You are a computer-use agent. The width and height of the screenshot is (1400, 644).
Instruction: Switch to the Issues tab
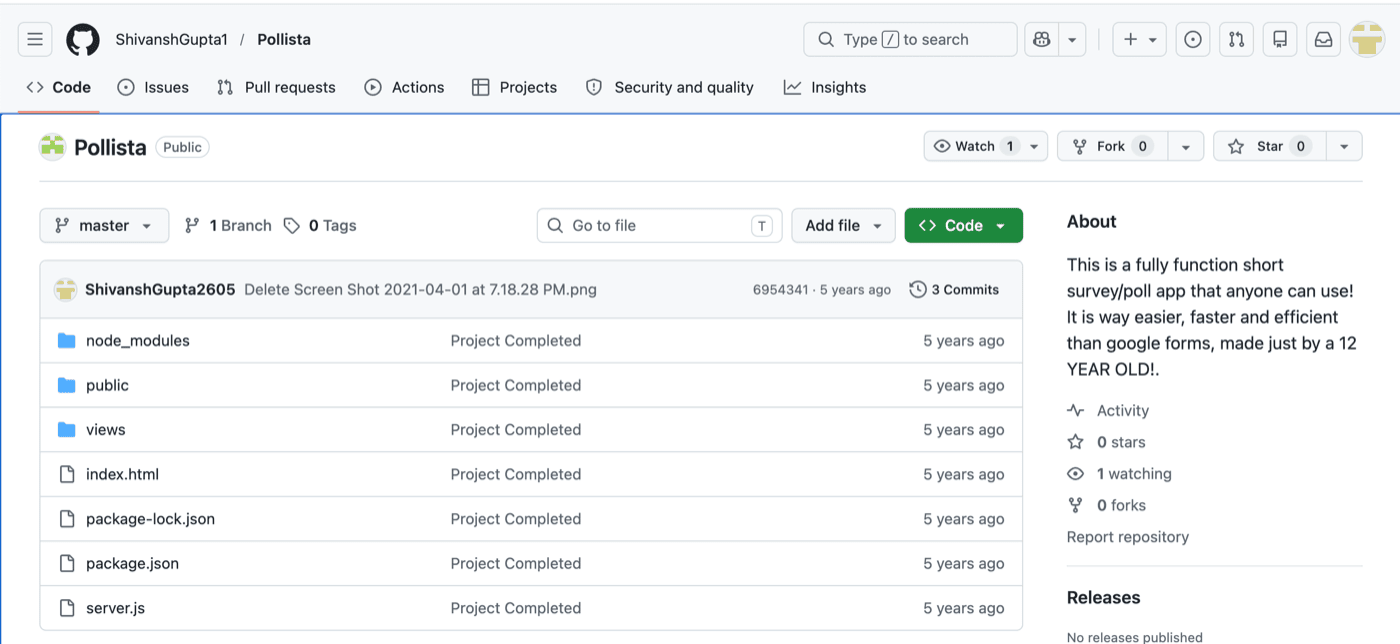coord(153,87)
